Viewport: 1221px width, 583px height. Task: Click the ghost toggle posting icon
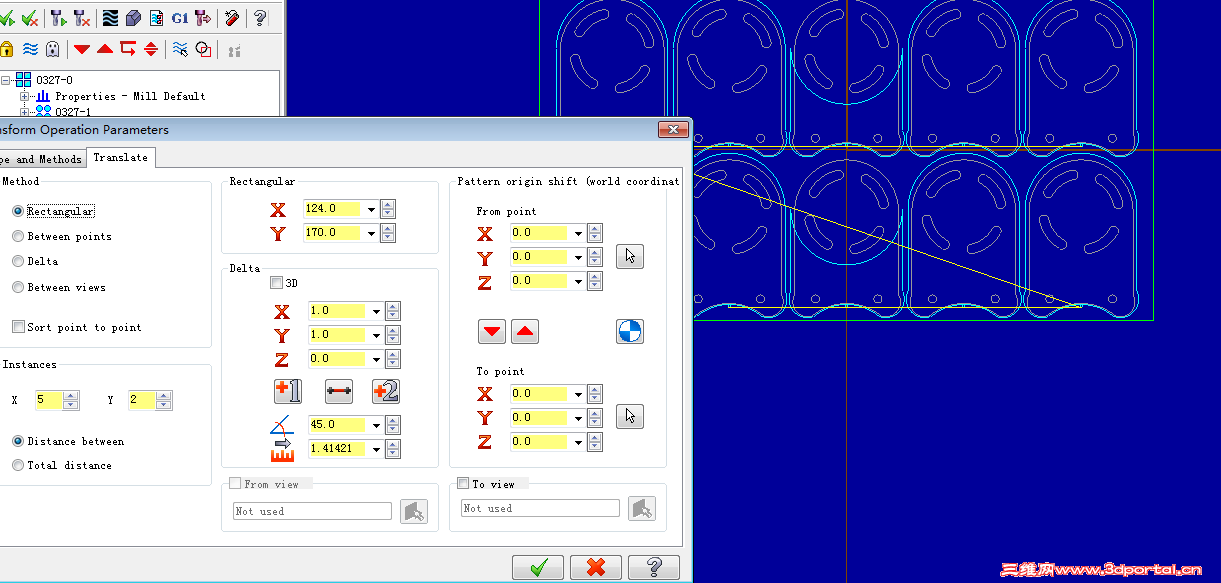point(53,49)
